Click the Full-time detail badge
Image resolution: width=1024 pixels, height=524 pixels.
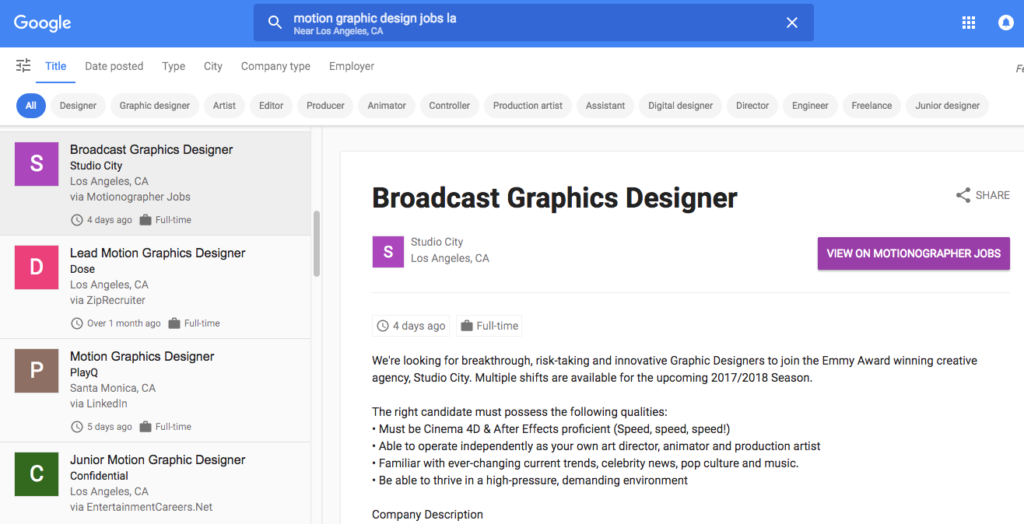pos(489,325)
